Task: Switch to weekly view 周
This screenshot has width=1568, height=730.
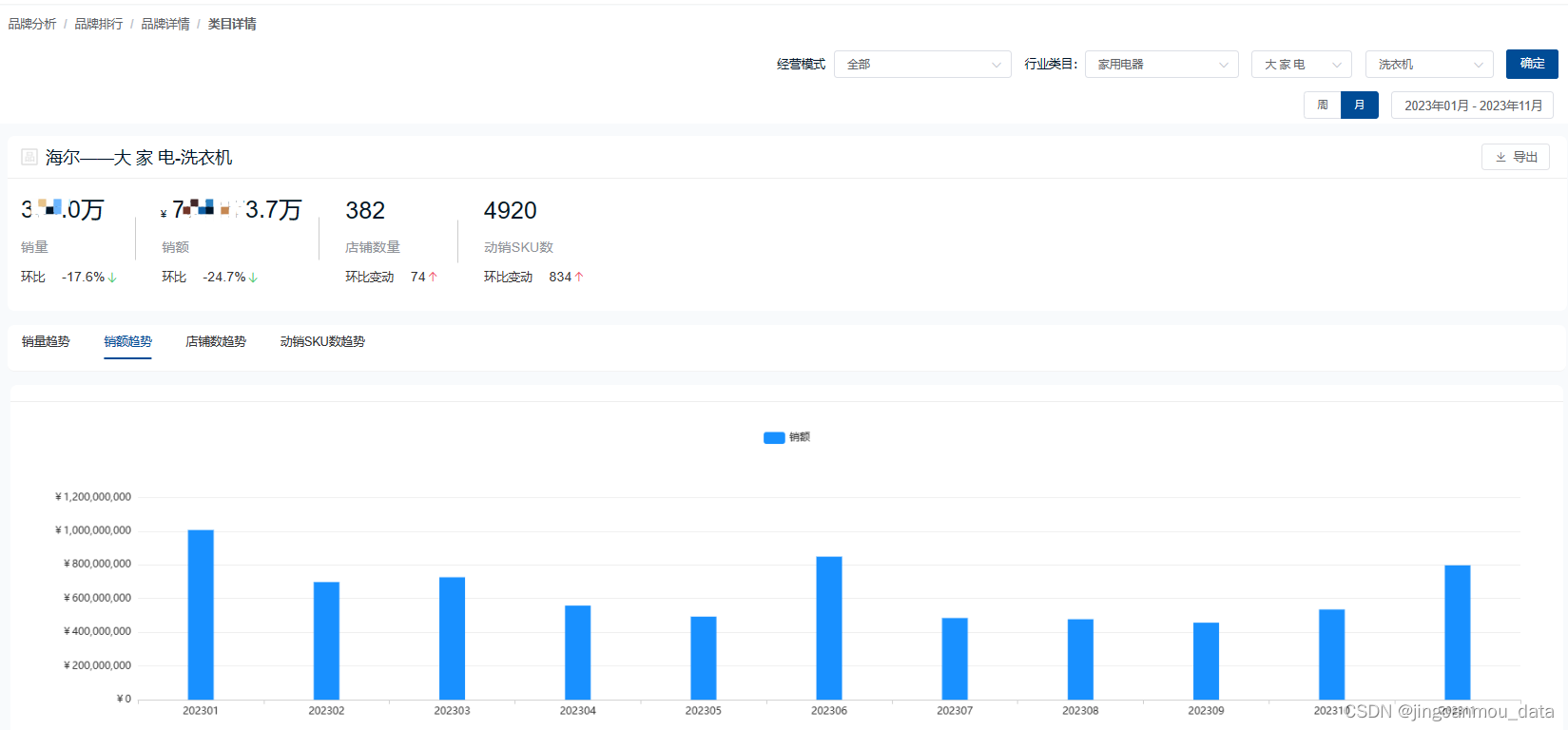Action: 1323,105
